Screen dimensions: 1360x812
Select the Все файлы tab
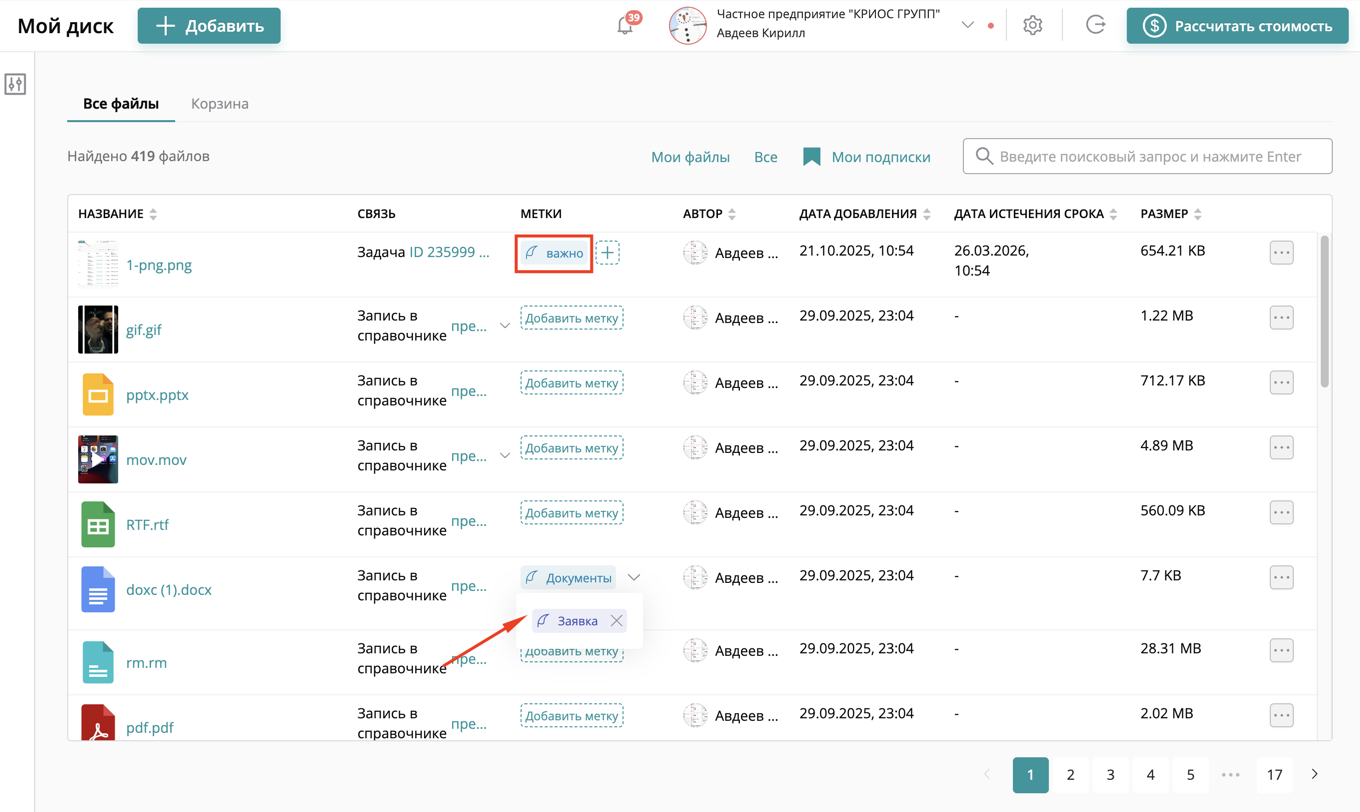click(121, 104)
